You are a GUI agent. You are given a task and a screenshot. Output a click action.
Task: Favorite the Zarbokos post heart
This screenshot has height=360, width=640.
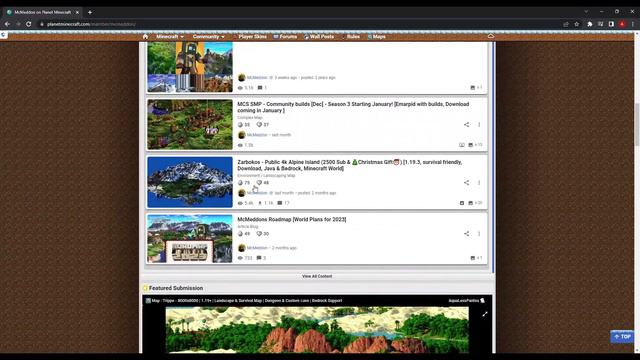(x=259, y=182)
